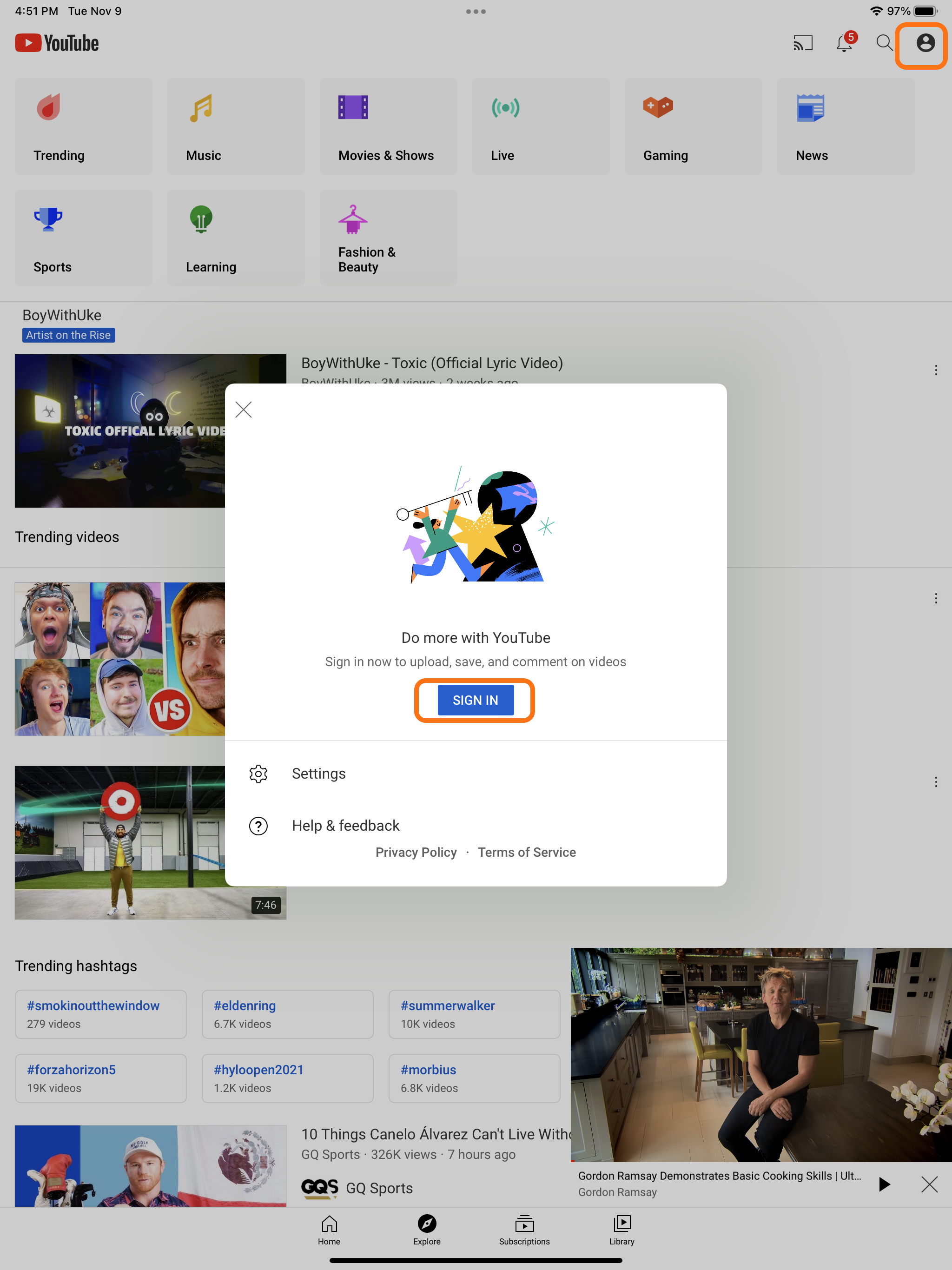This screenshot has width=952, height=1270.
Task: Dismiss the Gordon Ramsay miniplayer
Action: (x=929, y=1184)
